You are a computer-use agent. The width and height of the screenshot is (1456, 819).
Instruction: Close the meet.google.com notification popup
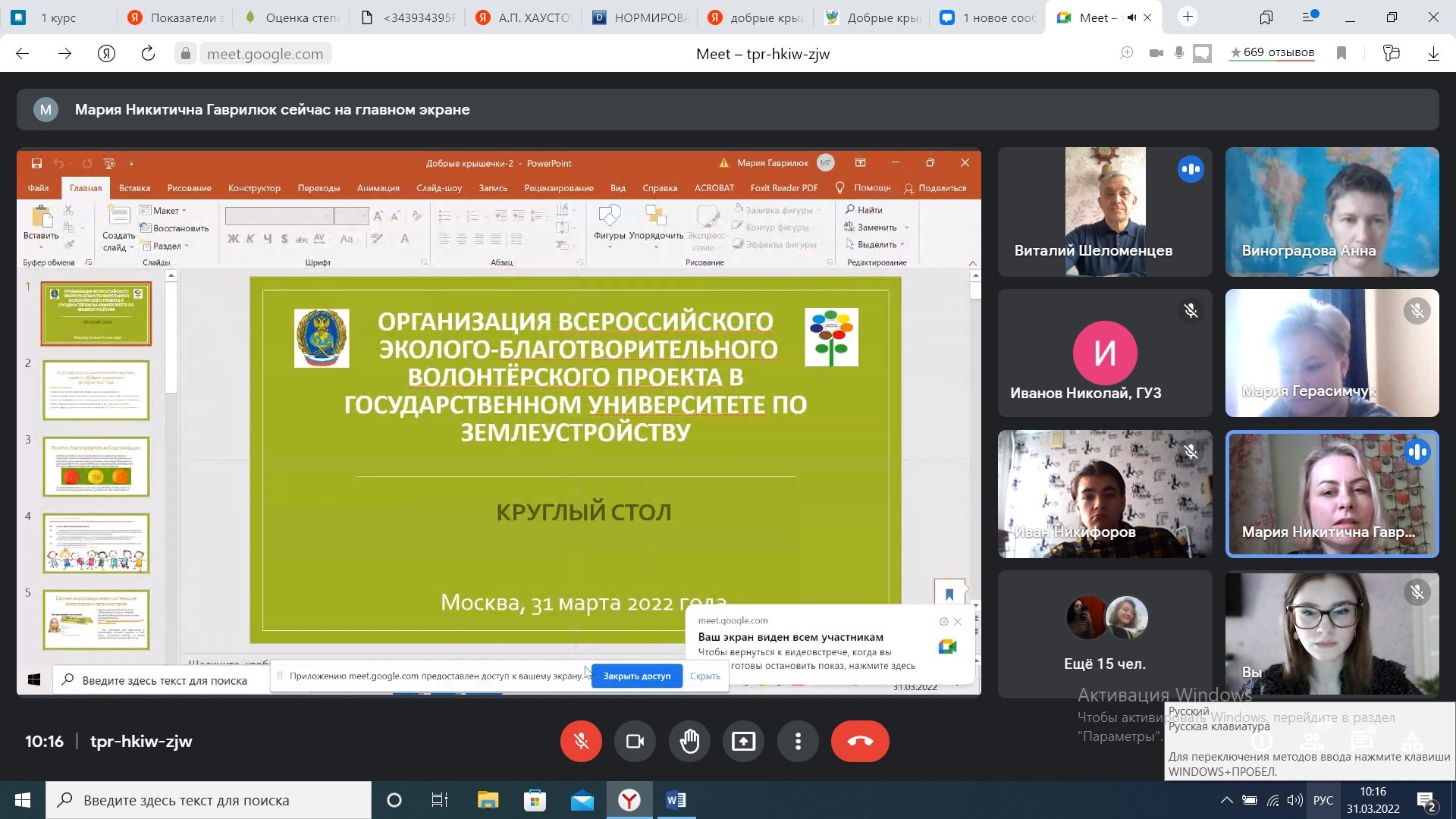[958, 621]
